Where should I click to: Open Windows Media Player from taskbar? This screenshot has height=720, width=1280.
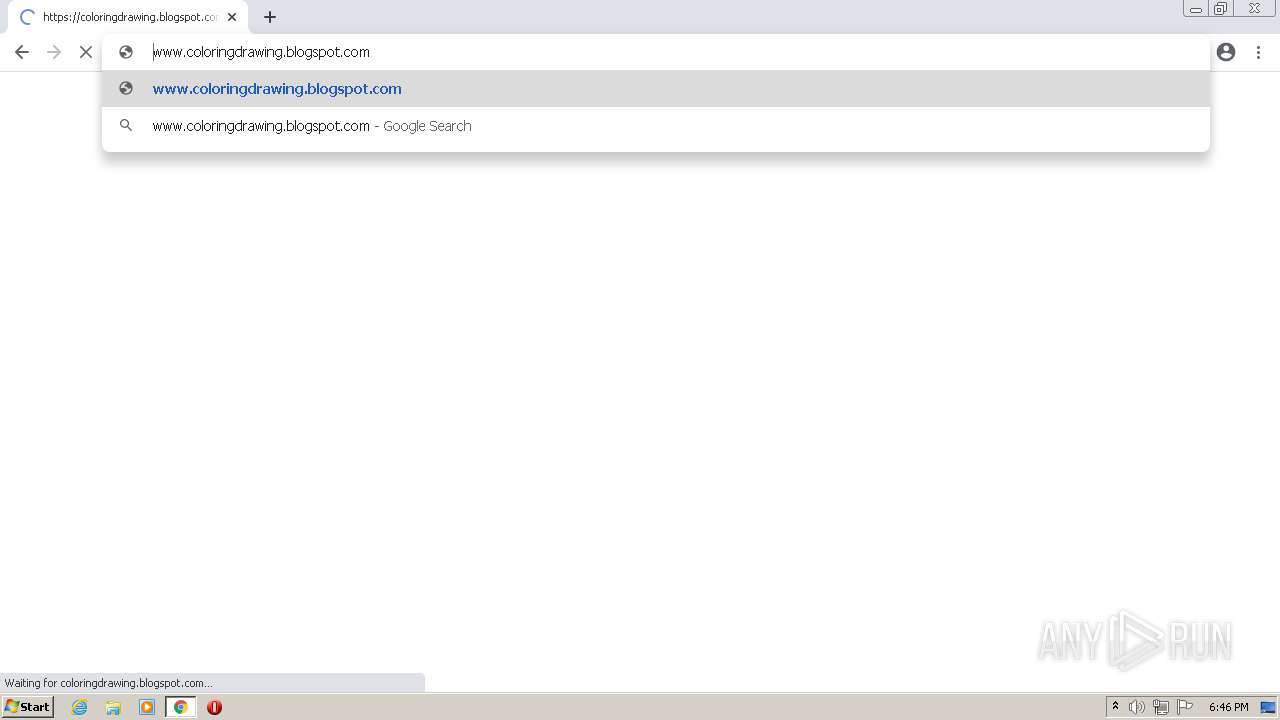147,707
